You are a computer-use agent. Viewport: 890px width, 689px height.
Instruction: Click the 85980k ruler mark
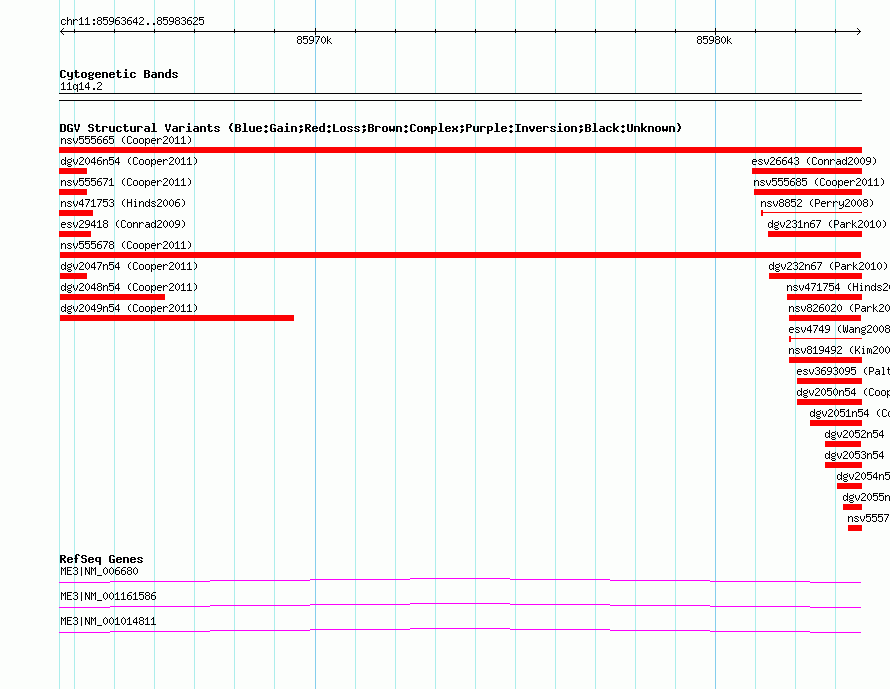click(x=714, y=40)
